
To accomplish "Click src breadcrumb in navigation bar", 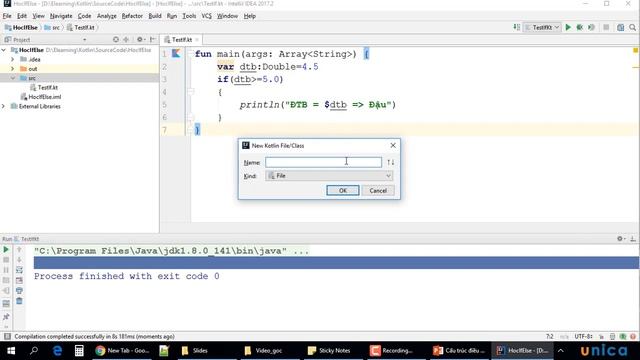I will (x=52, y=27).
